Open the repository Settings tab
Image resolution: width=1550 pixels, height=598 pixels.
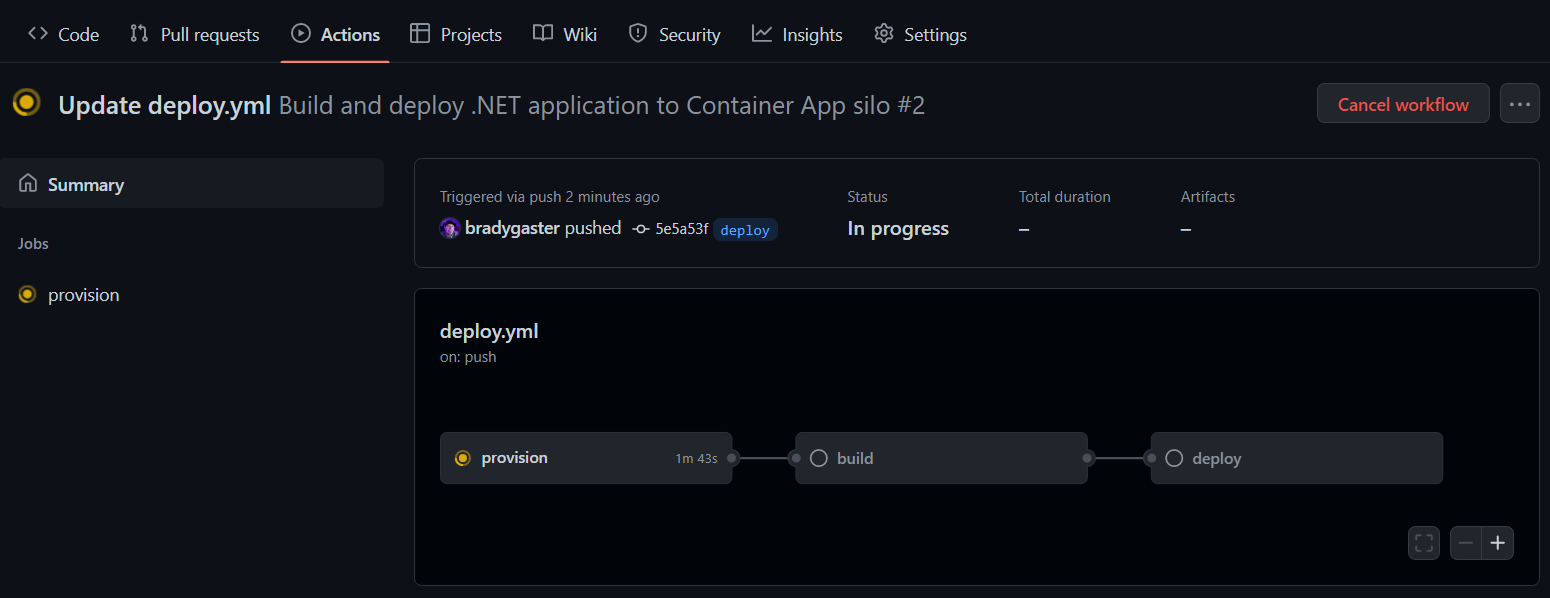[920, 34]
